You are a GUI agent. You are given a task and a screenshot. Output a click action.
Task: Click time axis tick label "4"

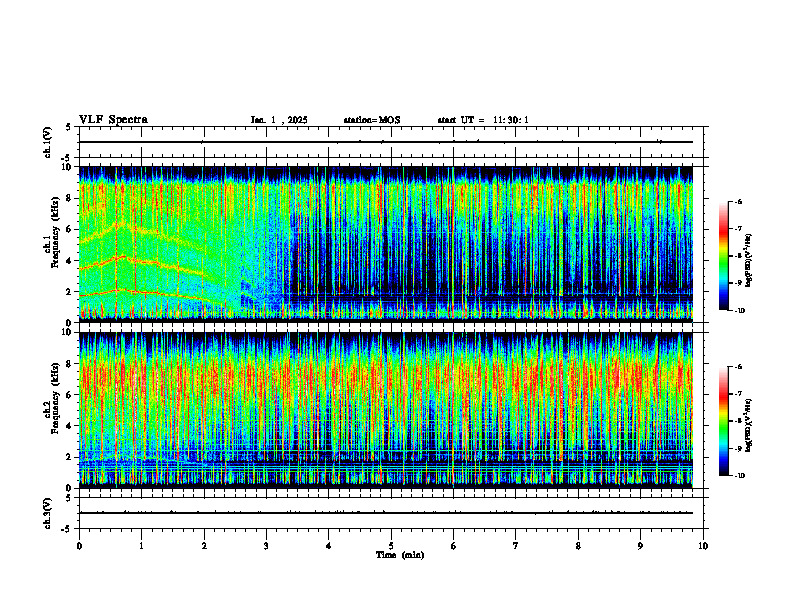[x=328, y=546]
